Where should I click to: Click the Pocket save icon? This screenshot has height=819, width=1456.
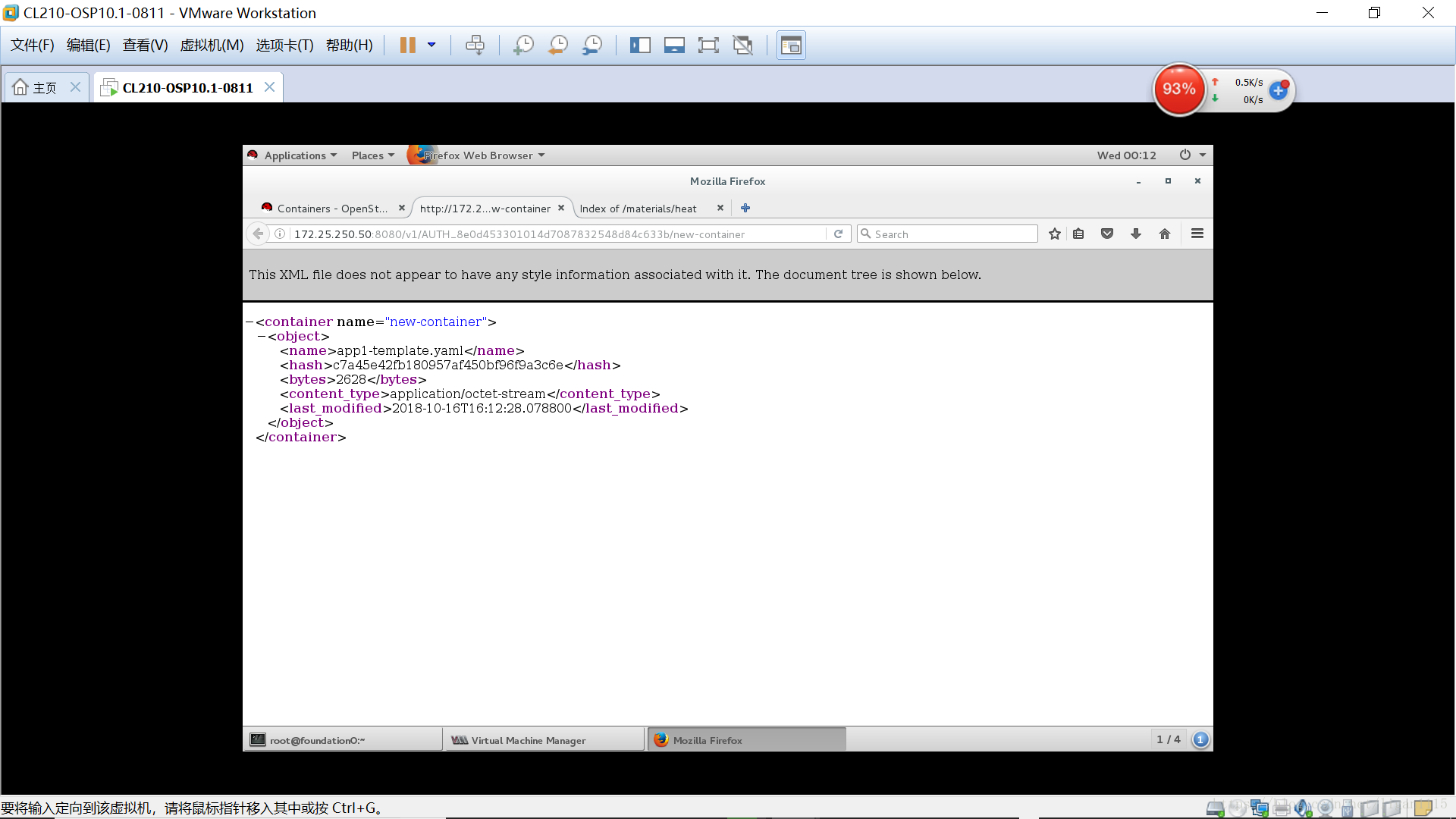[x=1107, y=234]
